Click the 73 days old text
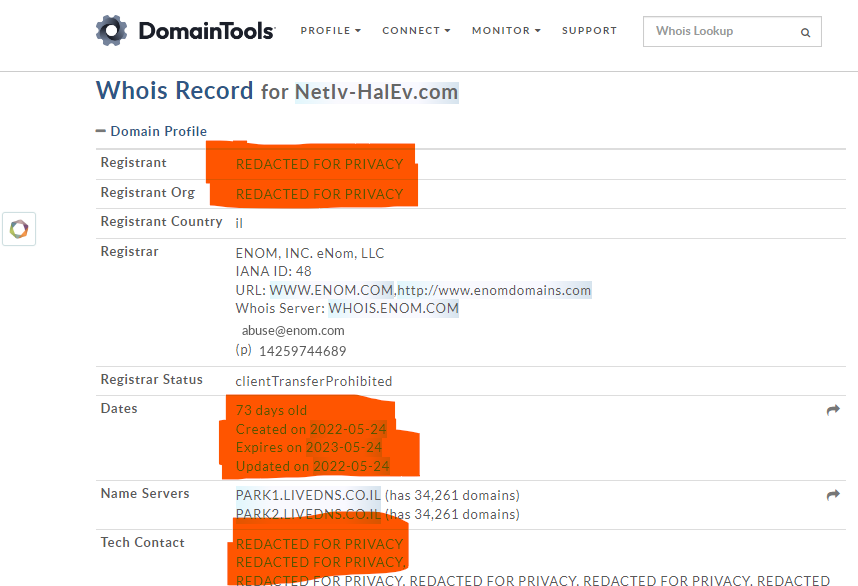The image size is (858, 586). tap(271, 410)
